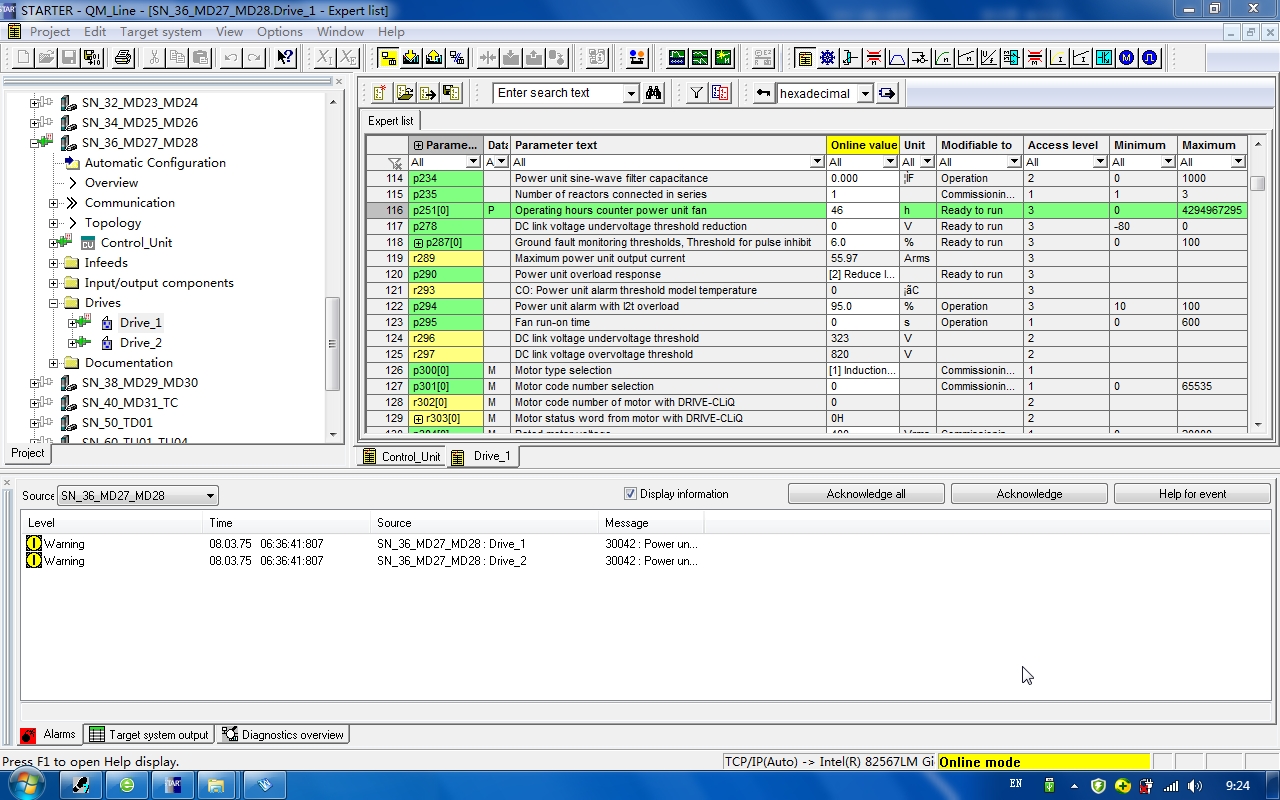Click the binoculars search icon
Image resolution: width=1280 pixels, height=800 pixels.
(x=654, y=93)
